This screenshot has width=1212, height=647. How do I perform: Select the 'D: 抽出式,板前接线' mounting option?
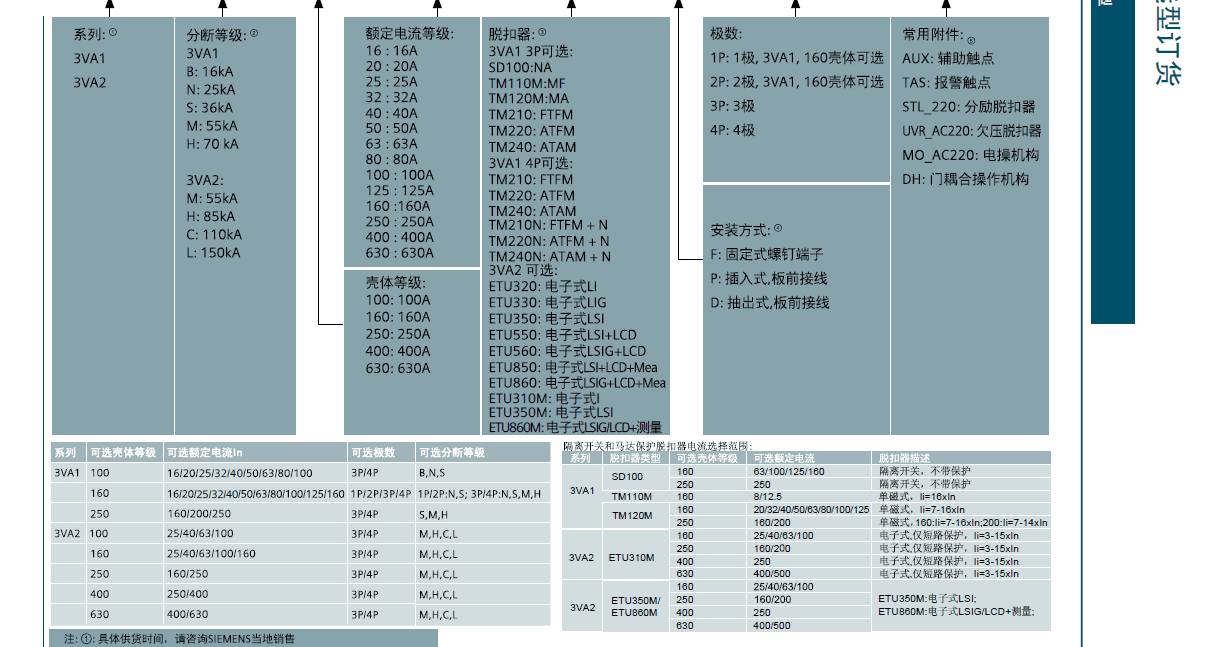[770, 302]
